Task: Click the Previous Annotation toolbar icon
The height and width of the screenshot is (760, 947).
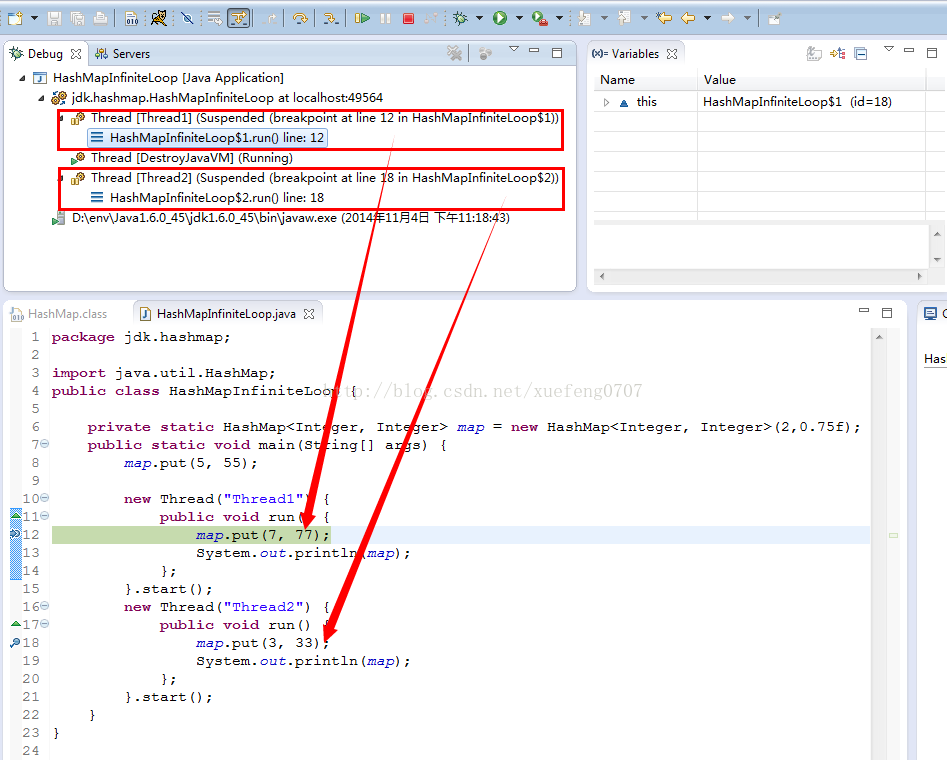Action: [624, 18]
